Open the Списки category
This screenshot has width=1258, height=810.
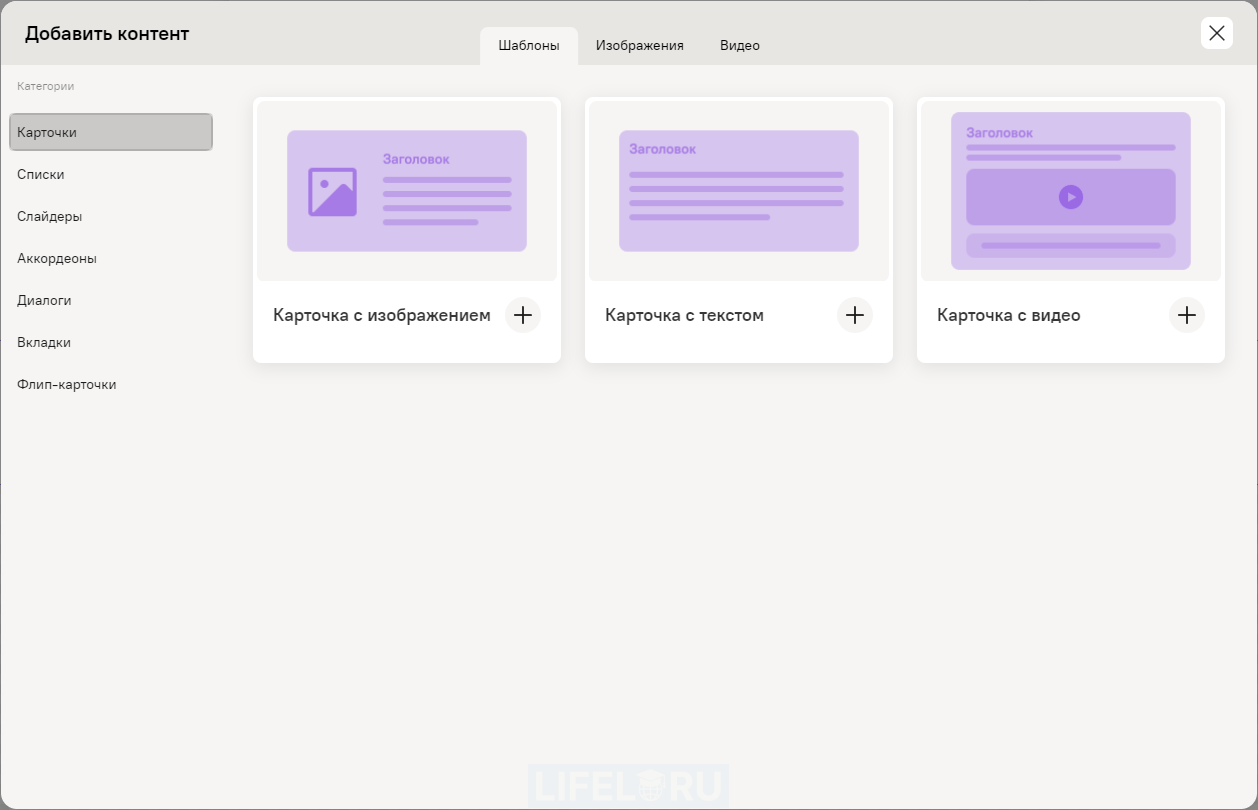click(x=40, y=174)
